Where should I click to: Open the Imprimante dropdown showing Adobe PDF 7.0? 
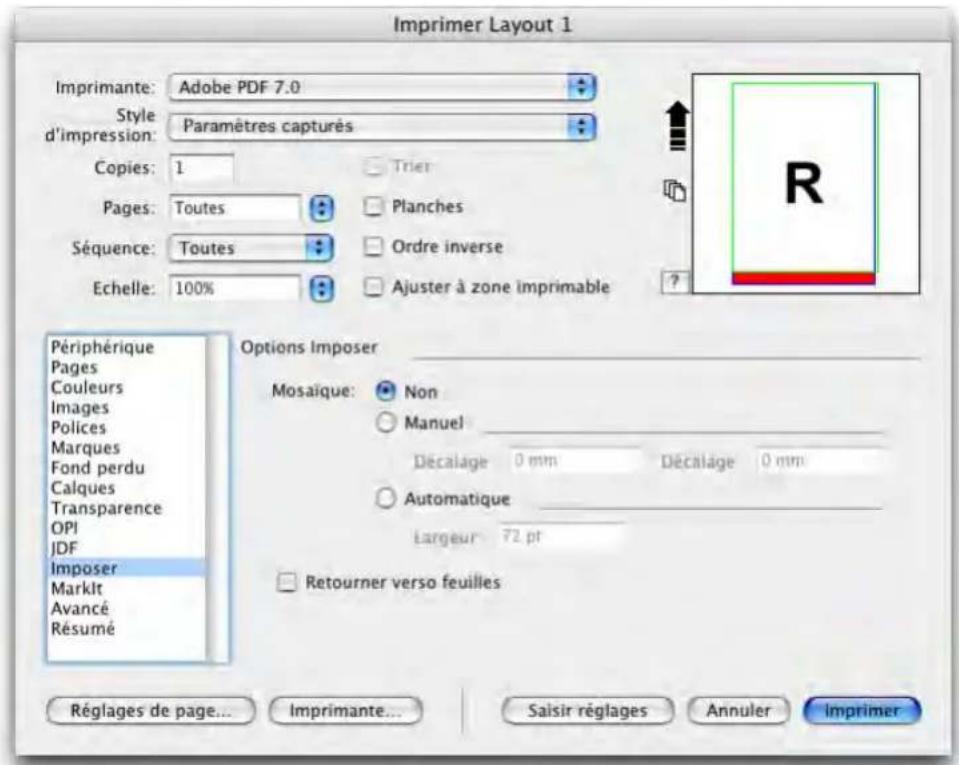pos(382,87)
